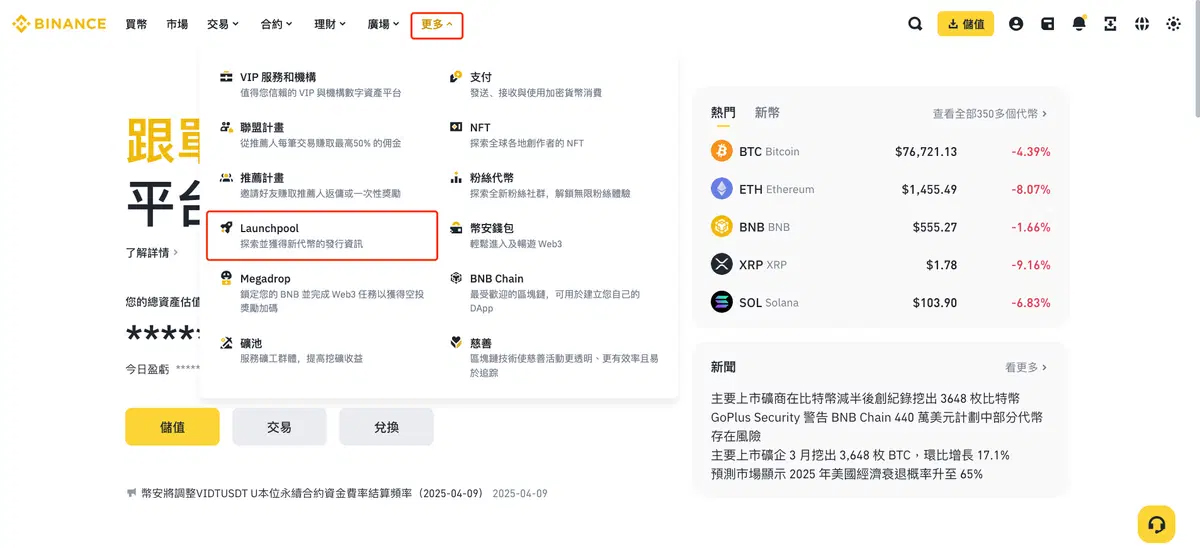
Task: Open the search magnifier icon
Action: click(x=915, y=24)
